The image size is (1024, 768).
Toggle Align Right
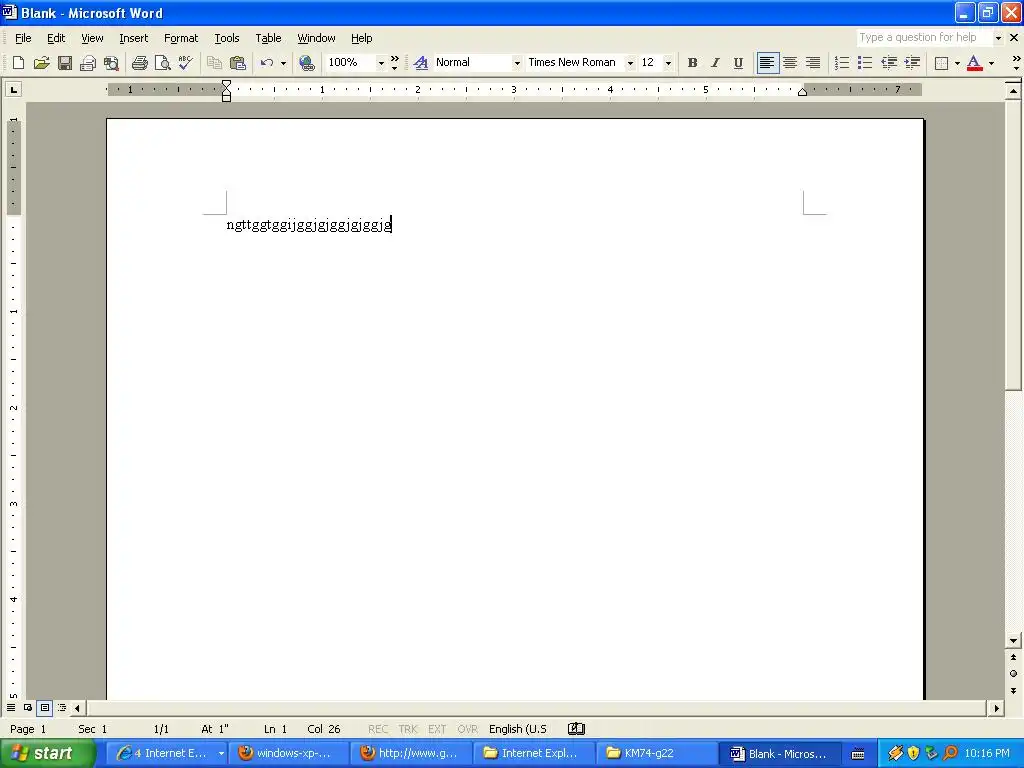point(813,63)
